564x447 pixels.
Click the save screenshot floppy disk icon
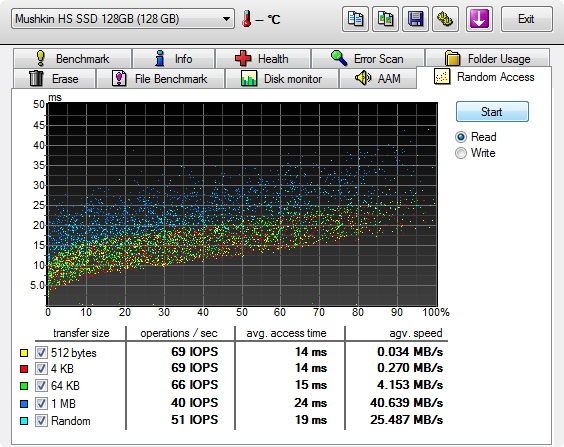point(415,19)
